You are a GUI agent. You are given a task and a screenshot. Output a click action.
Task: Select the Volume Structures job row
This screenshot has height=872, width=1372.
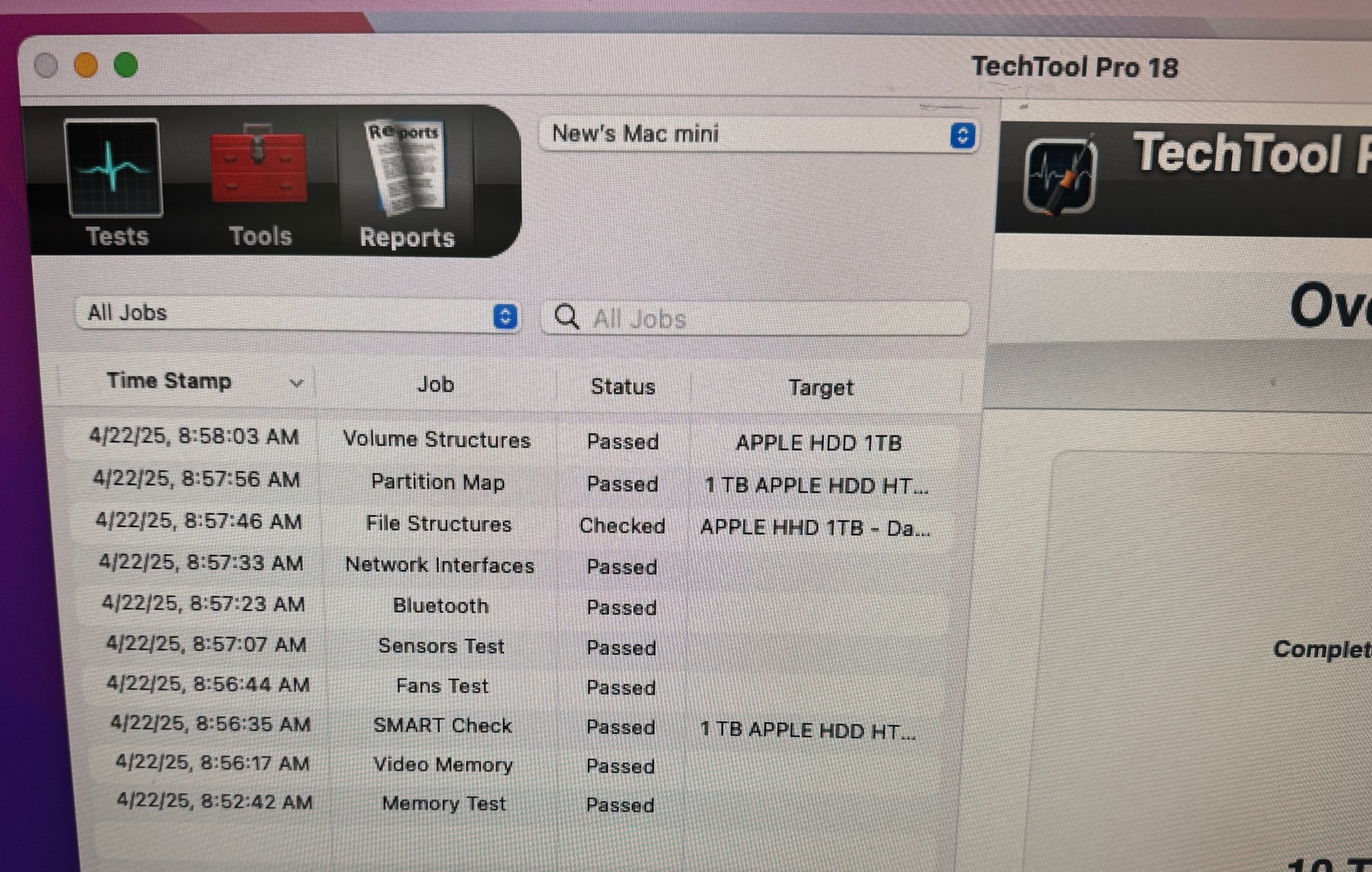pos(437,440)
